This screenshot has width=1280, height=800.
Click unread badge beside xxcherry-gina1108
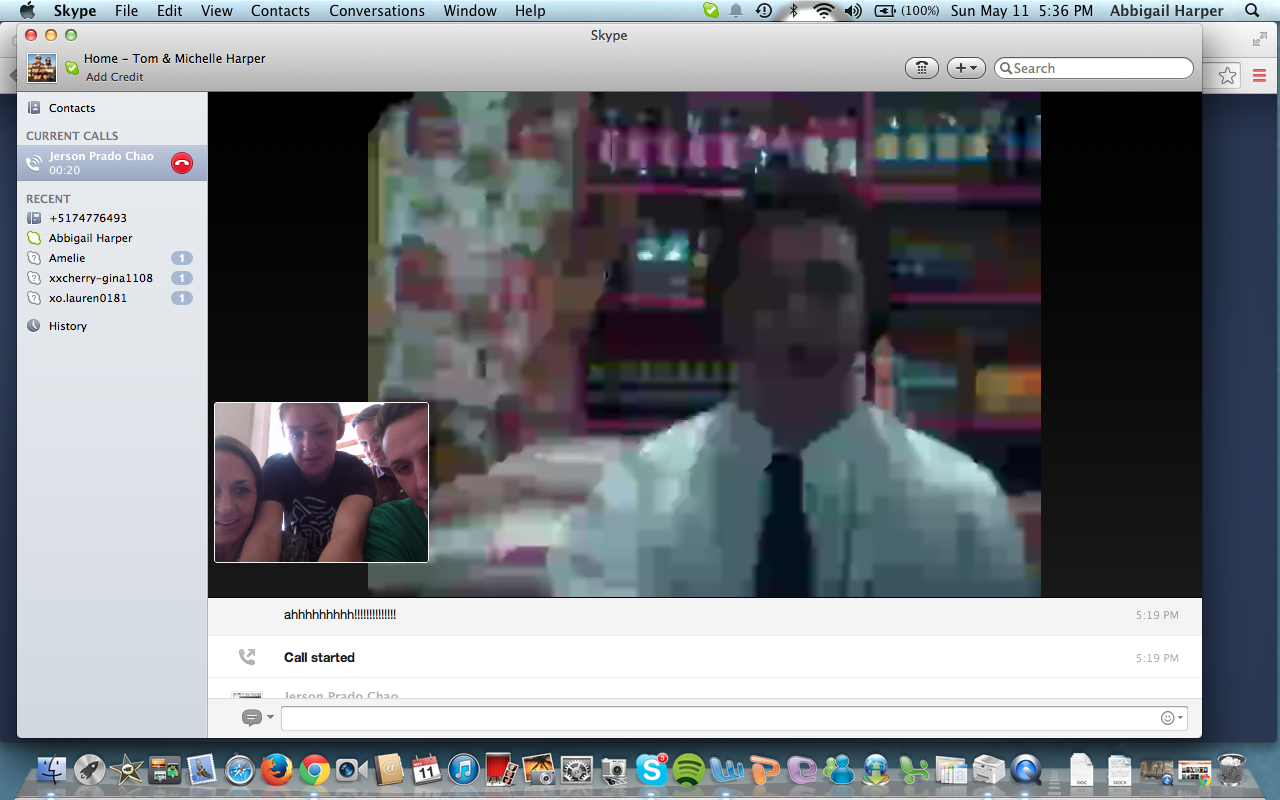(182, 278)
